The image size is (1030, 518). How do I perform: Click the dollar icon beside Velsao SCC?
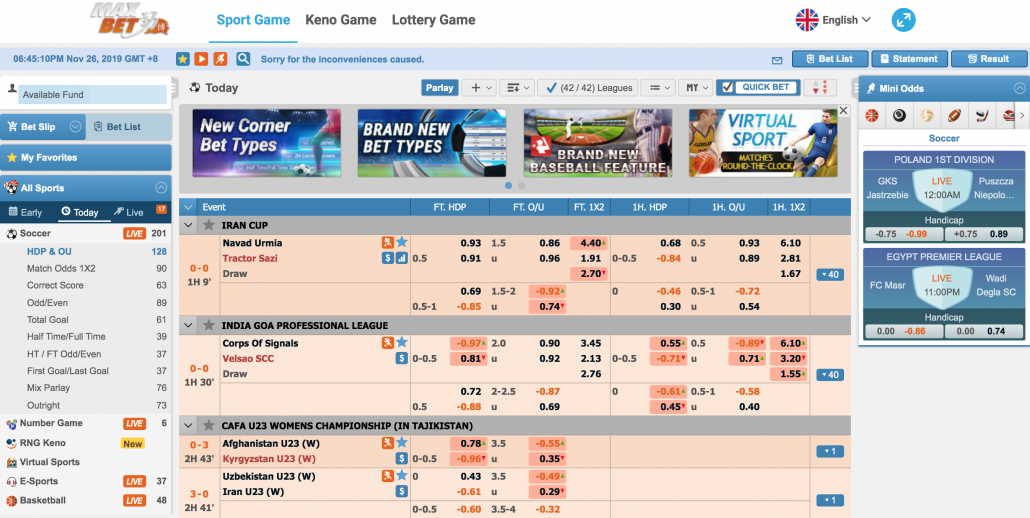(x=401, y=358)
